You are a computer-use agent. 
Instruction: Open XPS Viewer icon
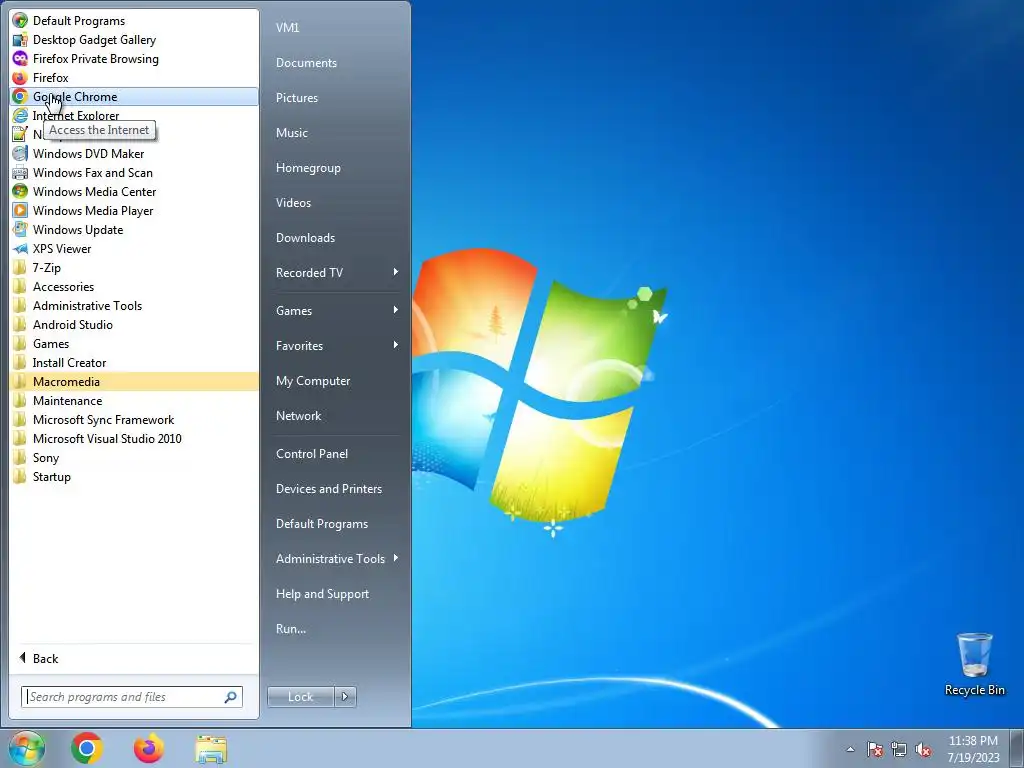tap(20, 249)
